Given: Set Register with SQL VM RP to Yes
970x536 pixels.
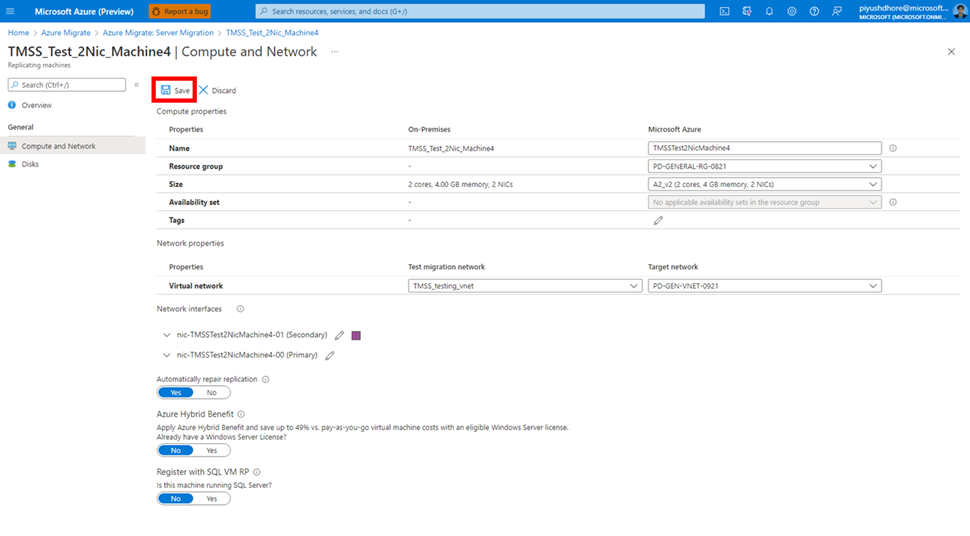Looking at the screenshot, I should (x=212, y=498).
